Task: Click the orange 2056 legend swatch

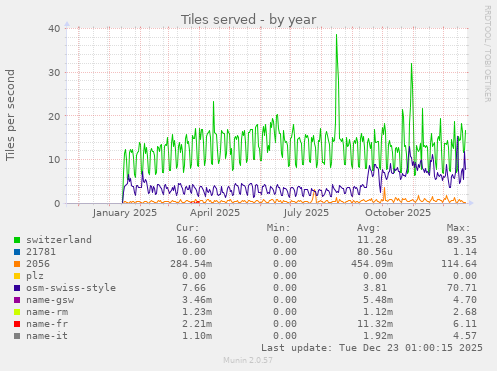Action: coord(17,264)
